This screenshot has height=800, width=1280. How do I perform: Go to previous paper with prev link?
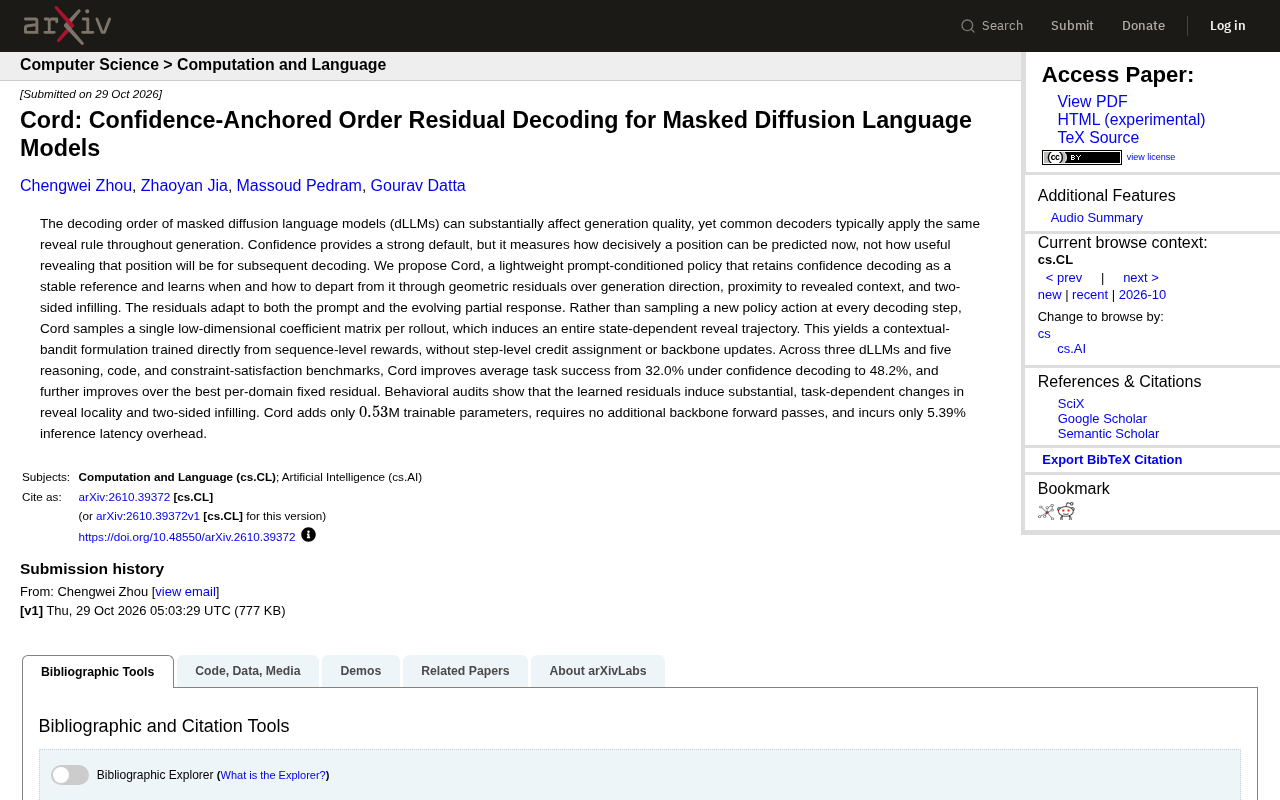tap(1064, 278)
